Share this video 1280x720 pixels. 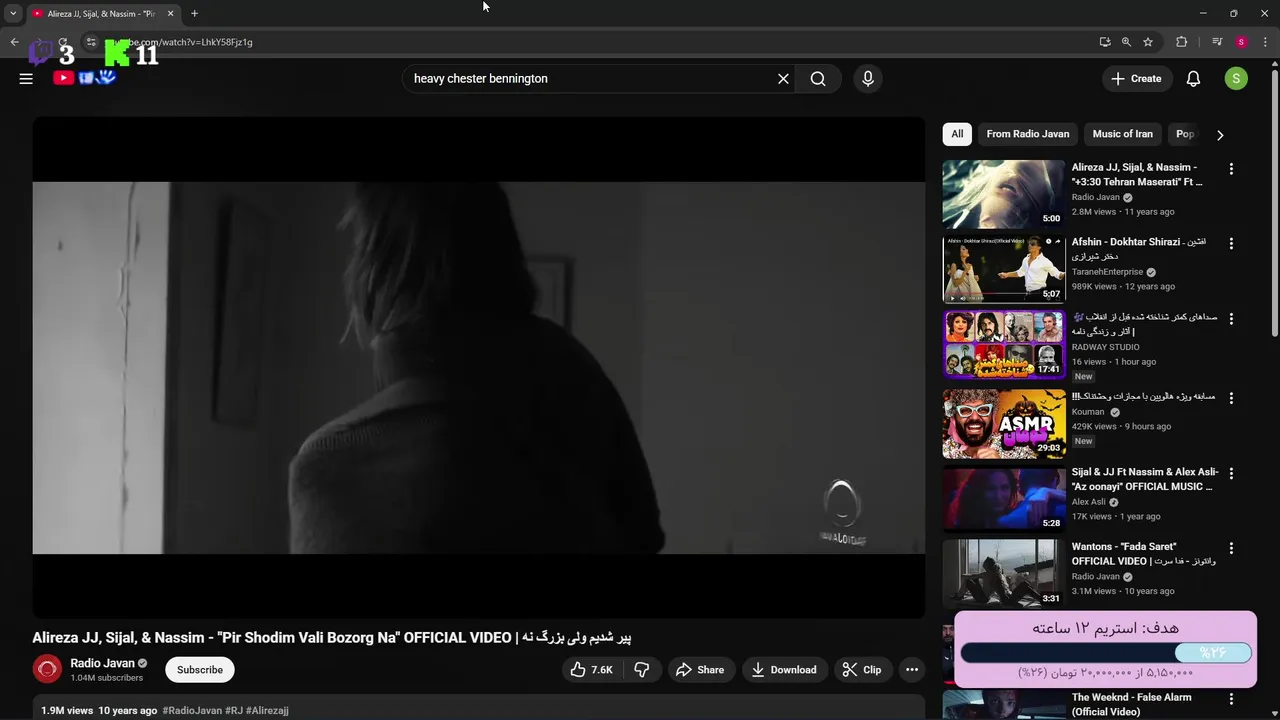(x=699, y=670)
